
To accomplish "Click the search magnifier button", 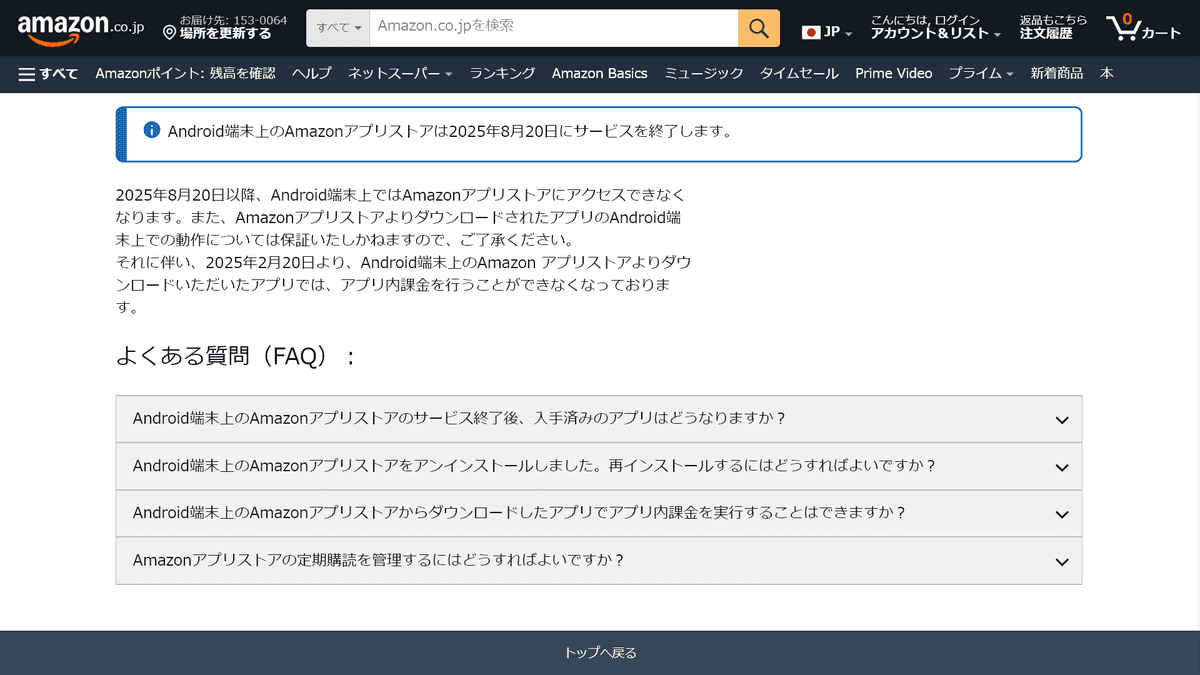I will coord(759,27).
